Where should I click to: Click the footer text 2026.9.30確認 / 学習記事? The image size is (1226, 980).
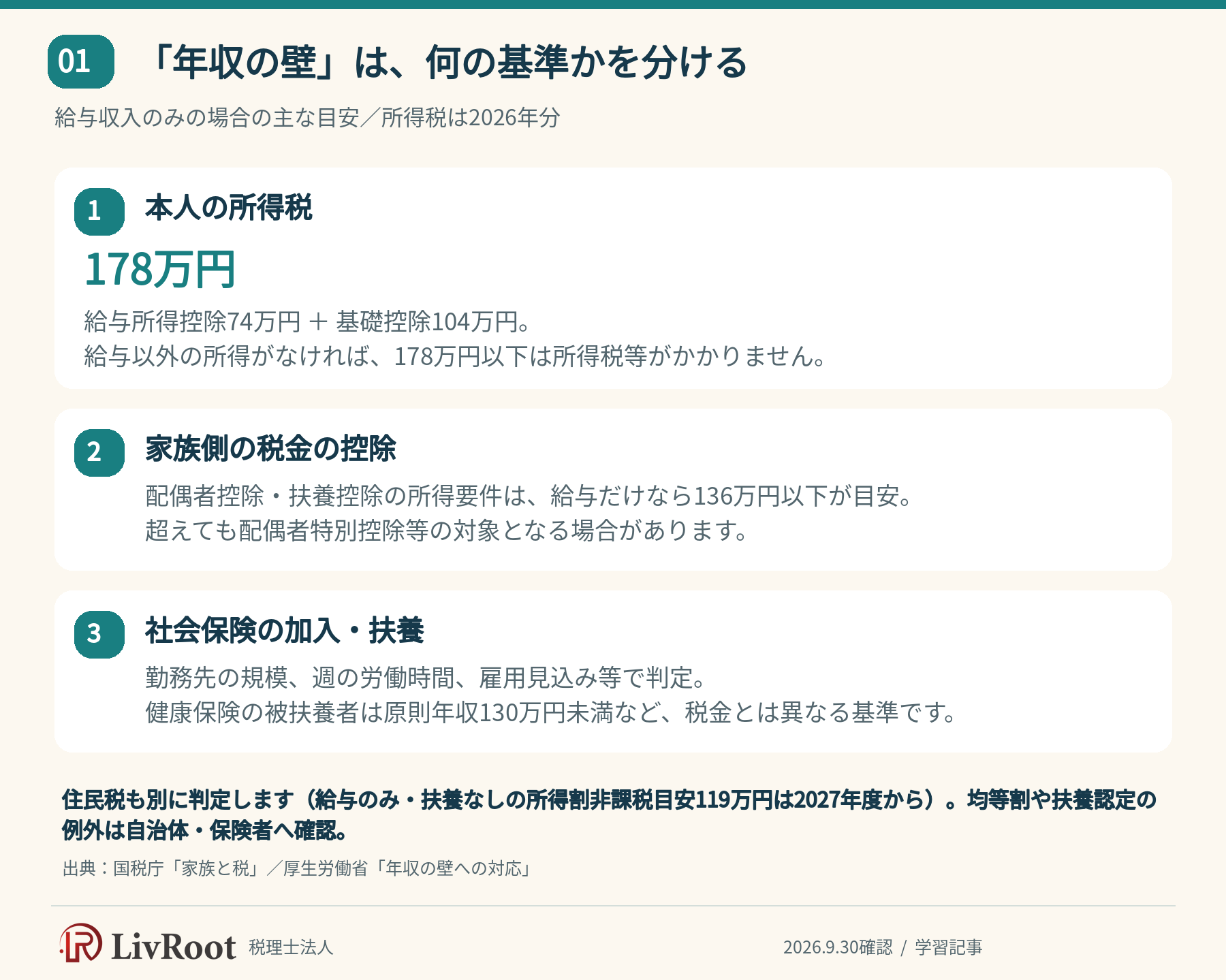point(883,947)
